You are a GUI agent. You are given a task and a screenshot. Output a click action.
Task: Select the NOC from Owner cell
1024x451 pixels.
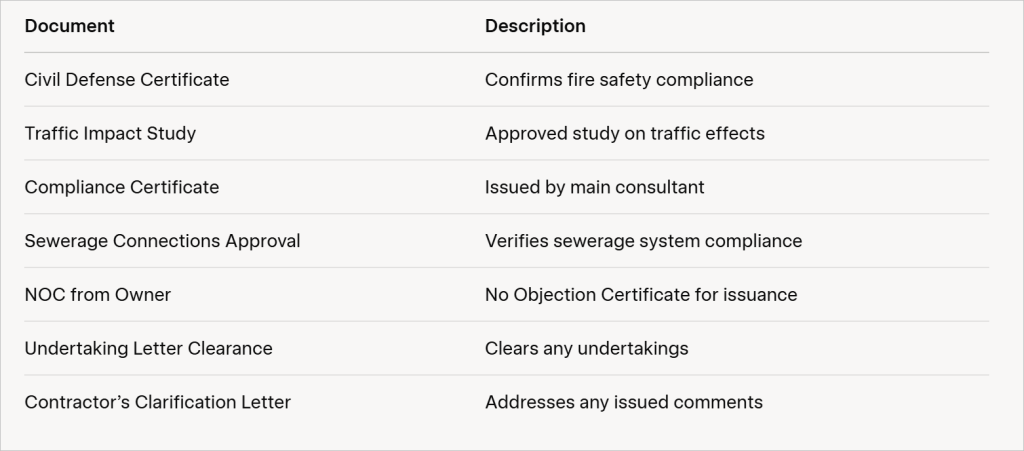(98, 294)
